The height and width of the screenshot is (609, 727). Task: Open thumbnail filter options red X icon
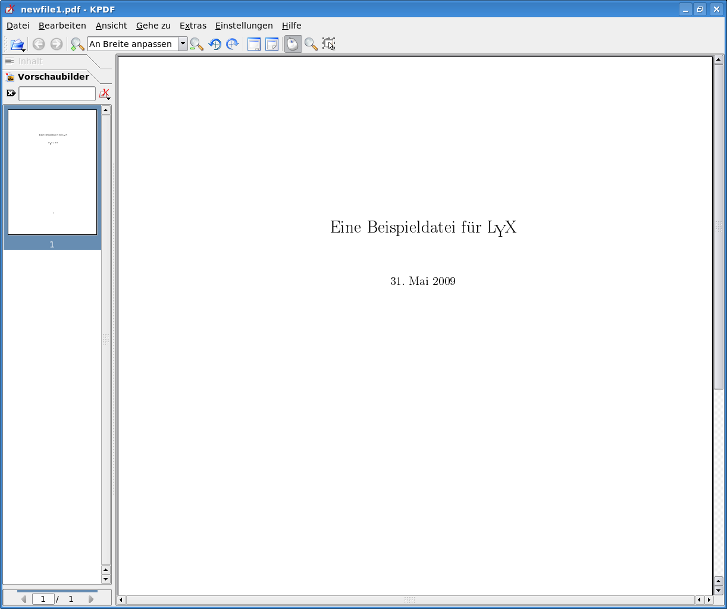click(x=105, y=94)
